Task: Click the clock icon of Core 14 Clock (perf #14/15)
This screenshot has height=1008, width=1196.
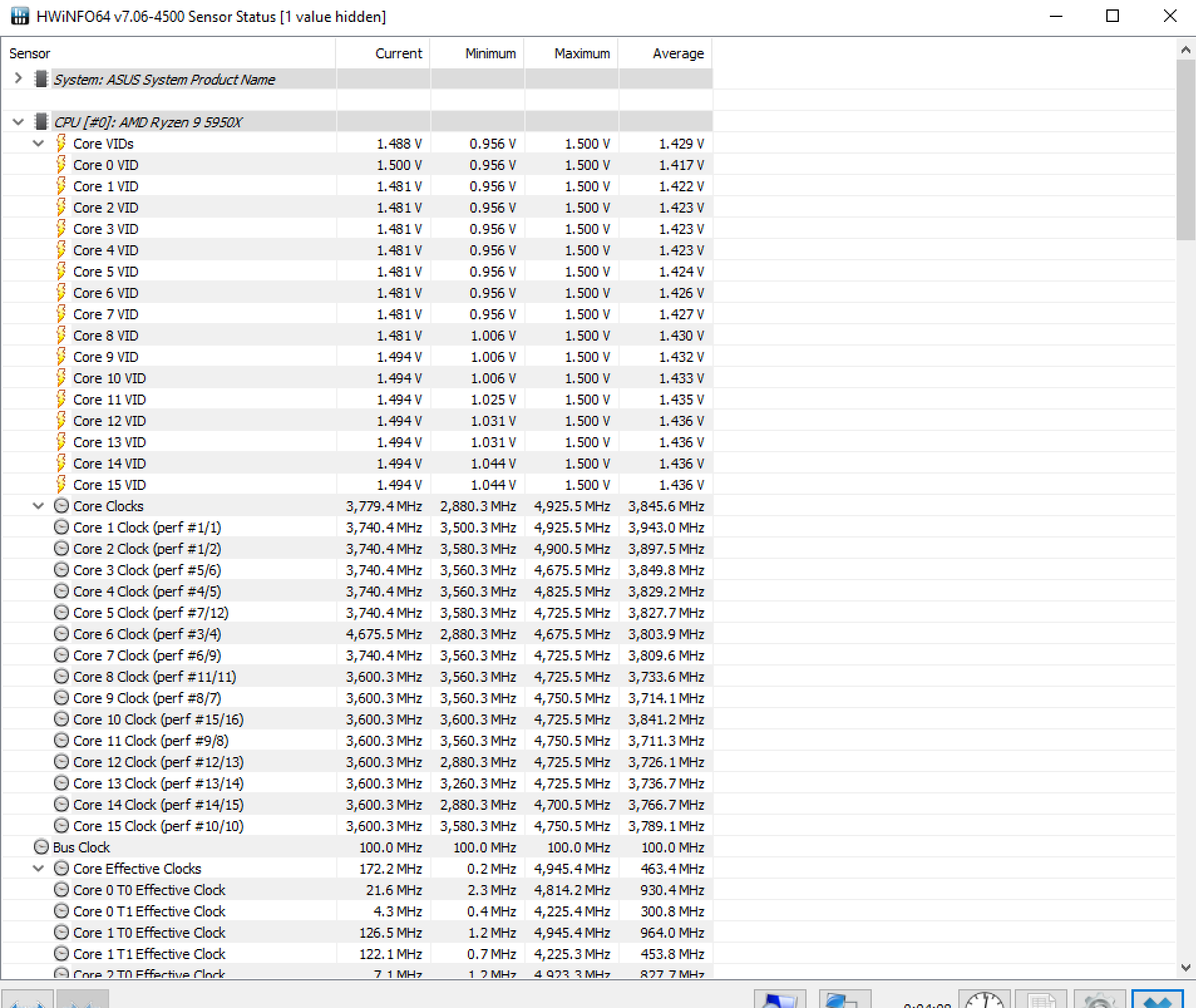Action: 61,804
